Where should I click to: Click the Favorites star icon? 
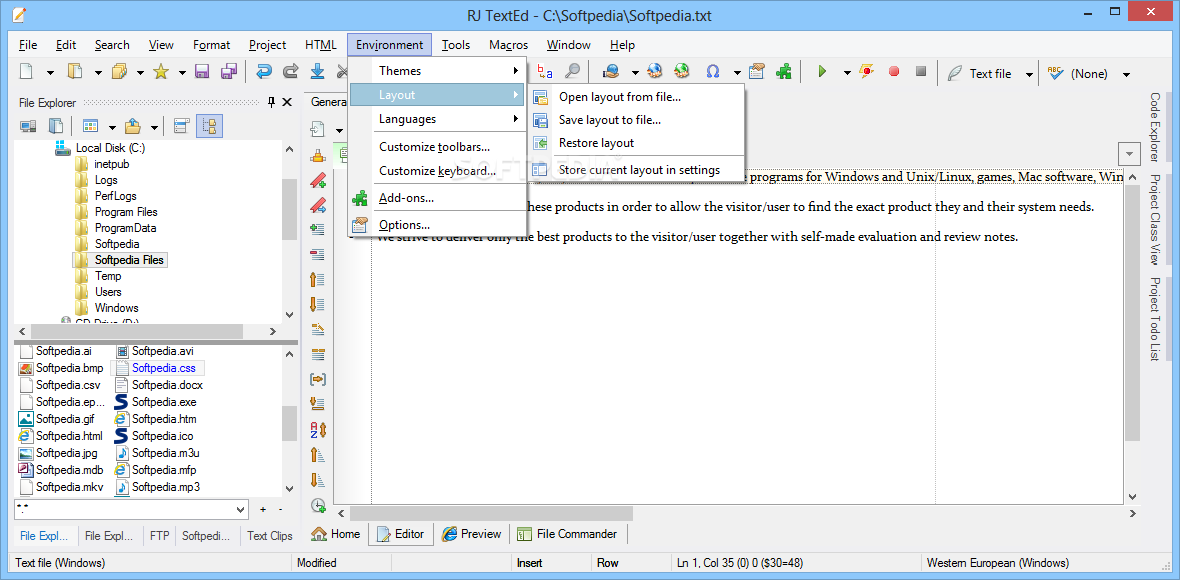pyautogui.click(x=160, y=72)
